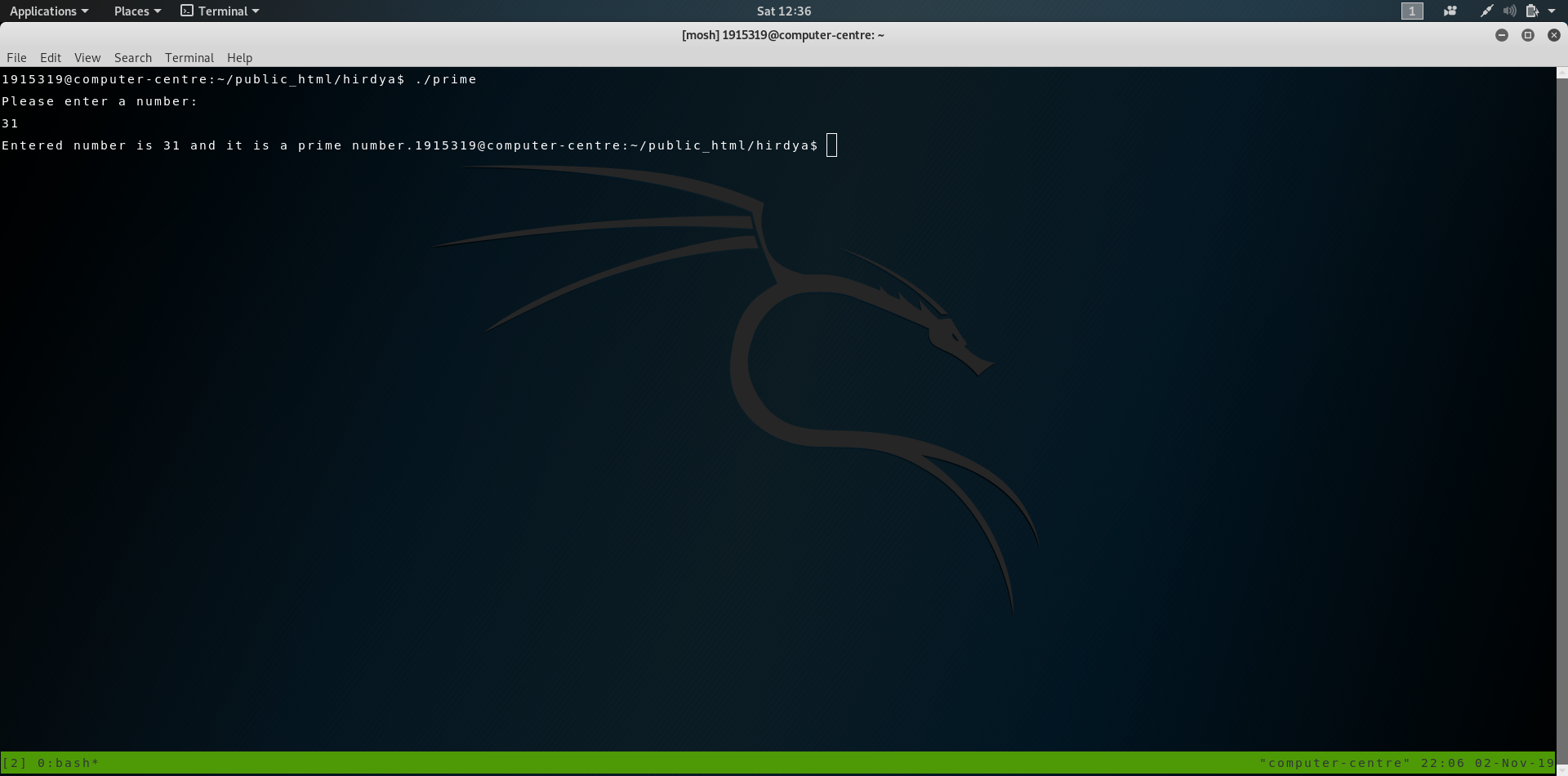The width and height of the screenshot is (1568, 776).
Task: Open the View menu
Action: 87,58
